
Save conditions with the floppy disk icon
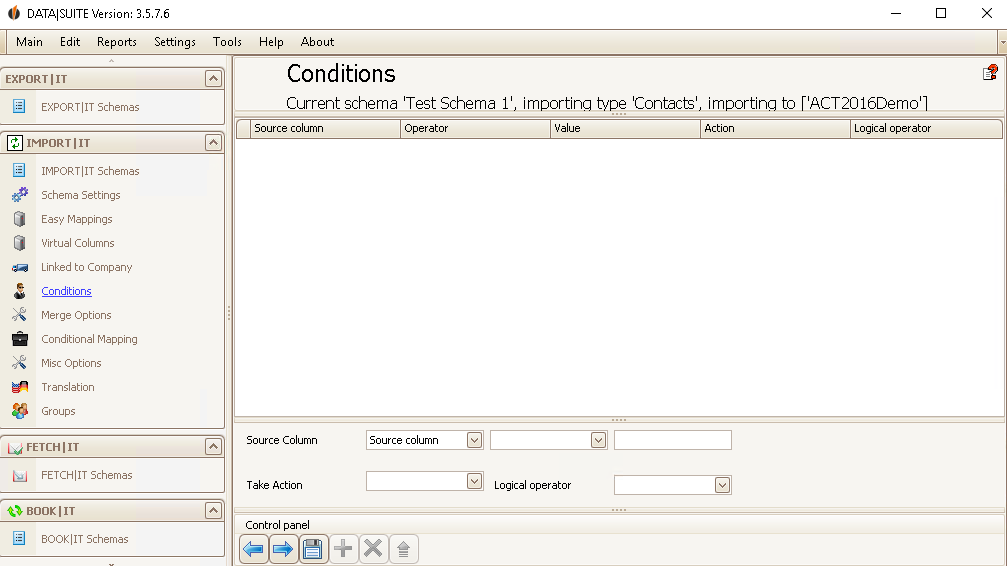click(313, 549)
